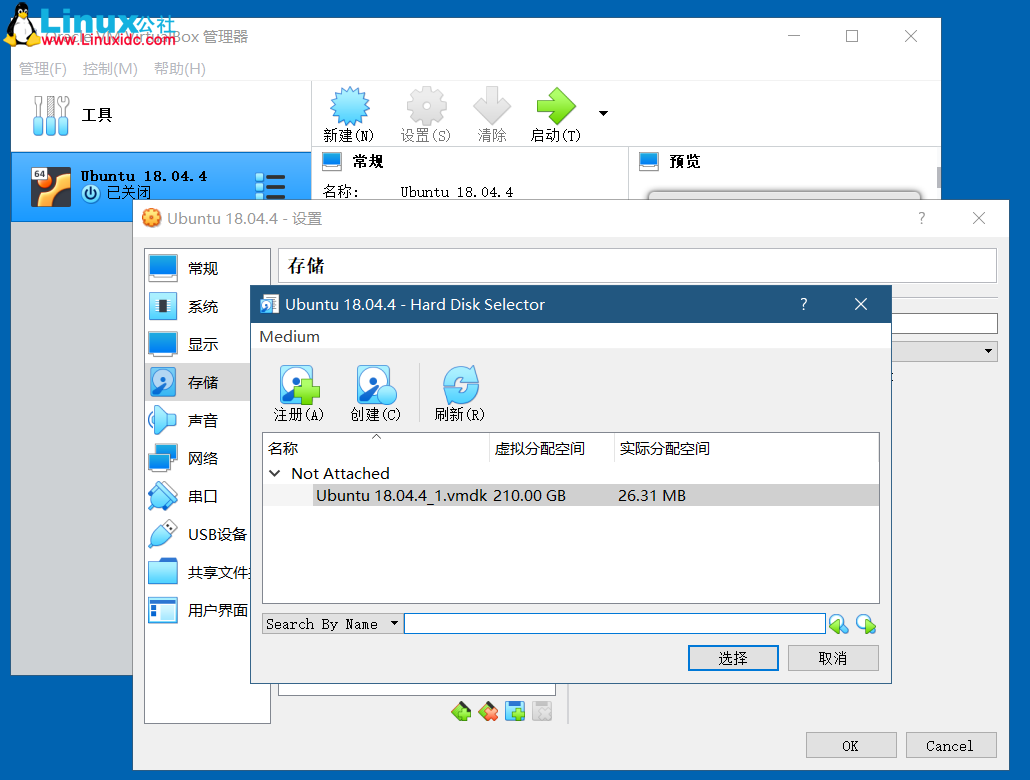Screen dimensions: 1030x780
Task: Click Cancel button in settings dialog
Action: coord(951,746)
